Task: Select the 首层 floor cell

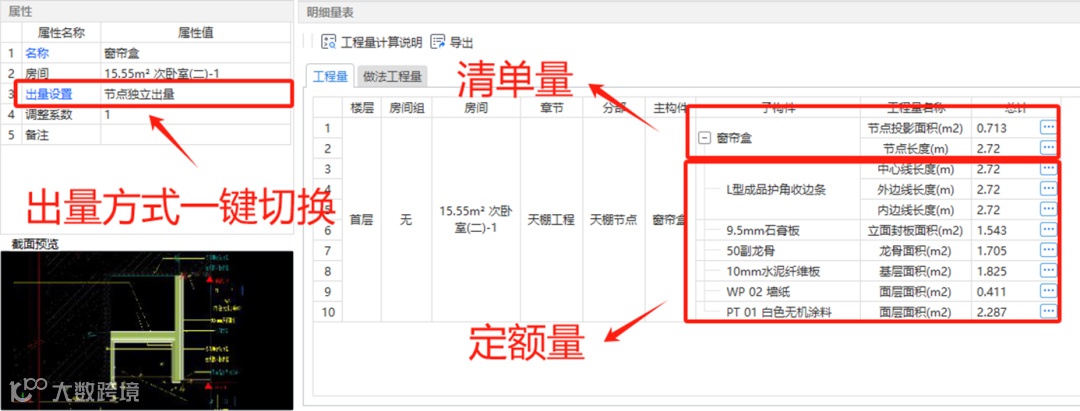Action: (362, 220)
